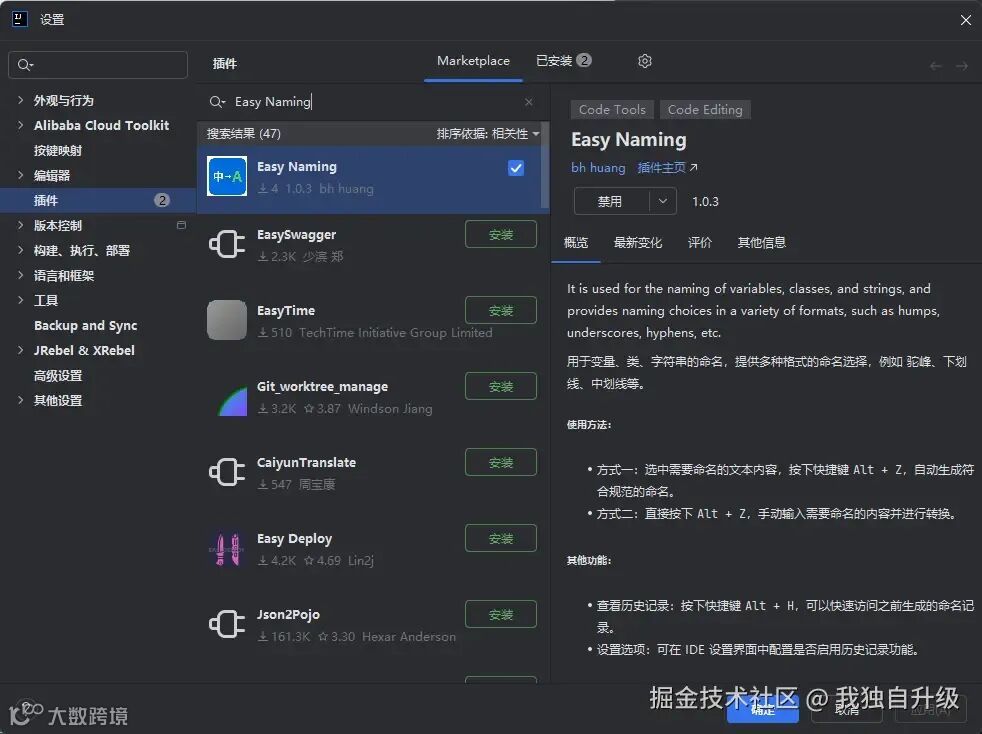Select the EasyTime plugin title
The image size is (982, 734).
286,311
